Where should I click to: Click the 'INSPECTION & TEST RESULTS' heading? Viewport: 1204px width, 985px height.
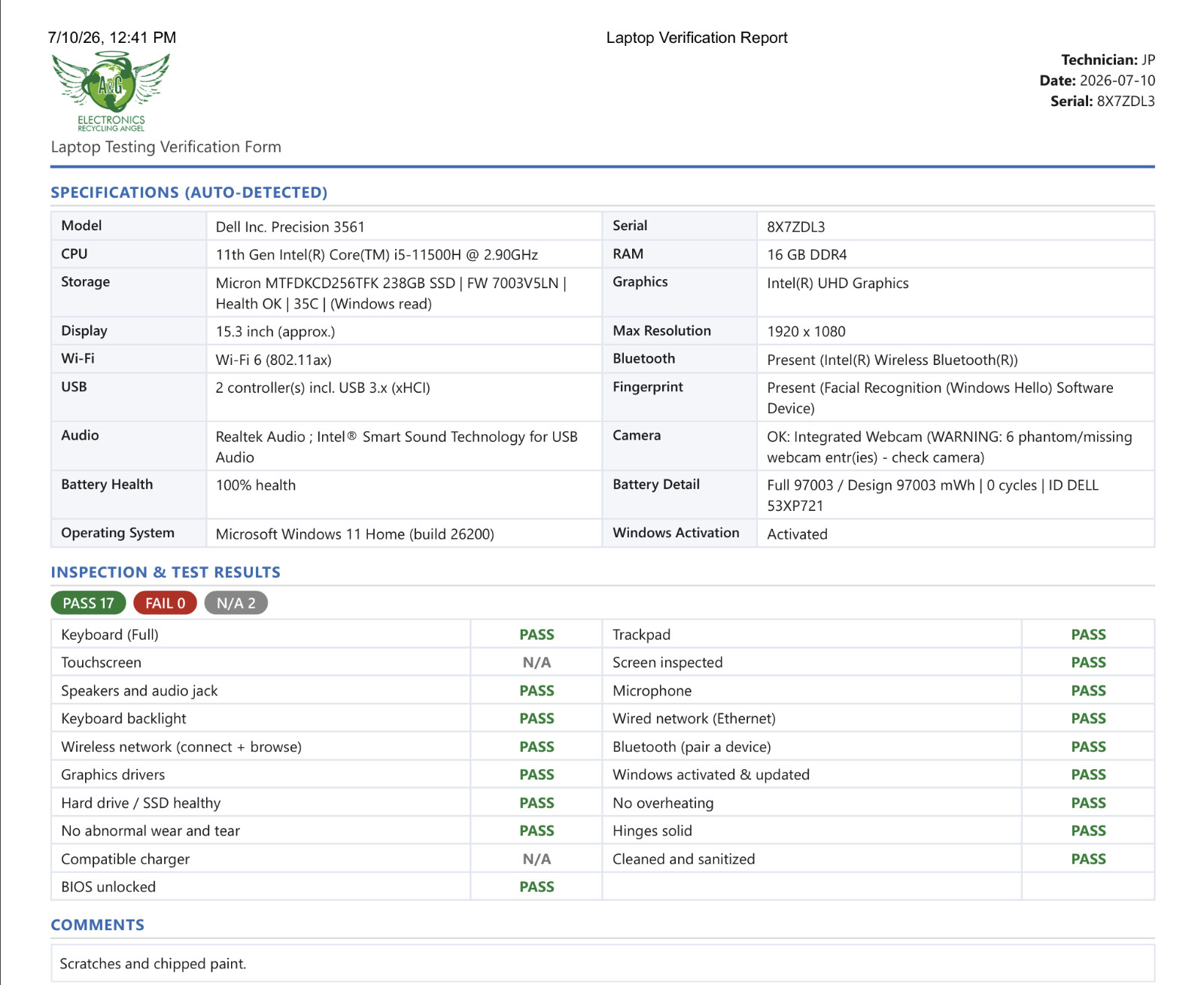[166, 573]
